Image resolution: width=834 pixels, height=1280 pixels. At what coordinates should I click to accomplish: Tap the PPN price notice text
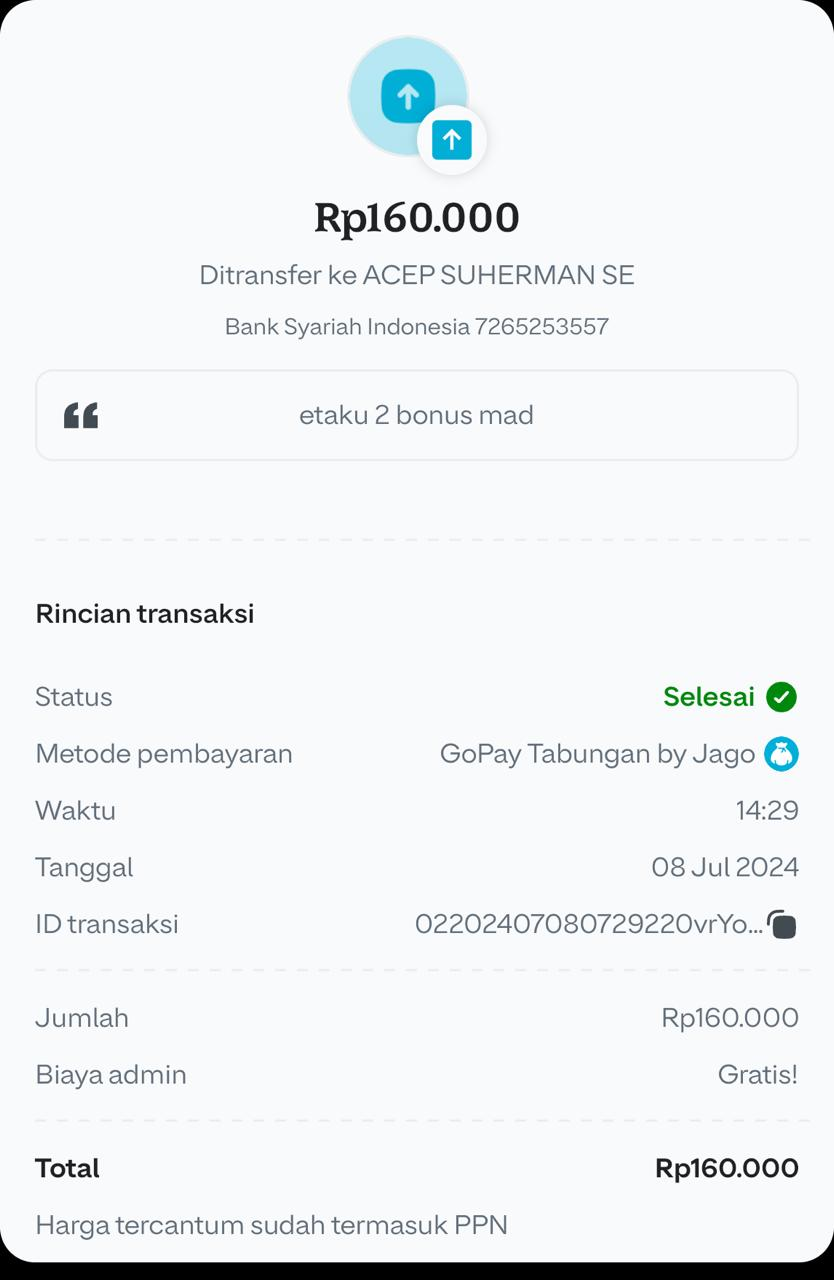tap(272, 1225)
